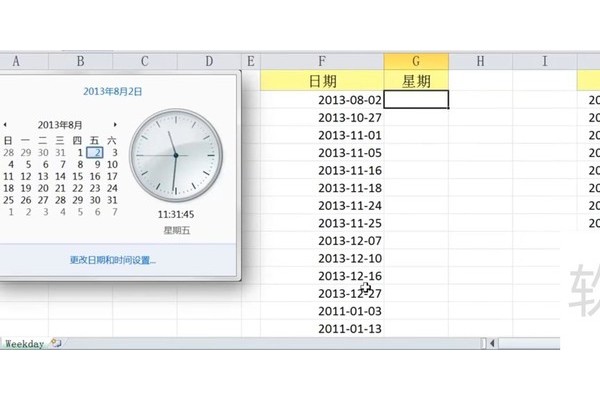Click the 星期 header cell
The width and height of the screenshot is (600, 400).
416,81
